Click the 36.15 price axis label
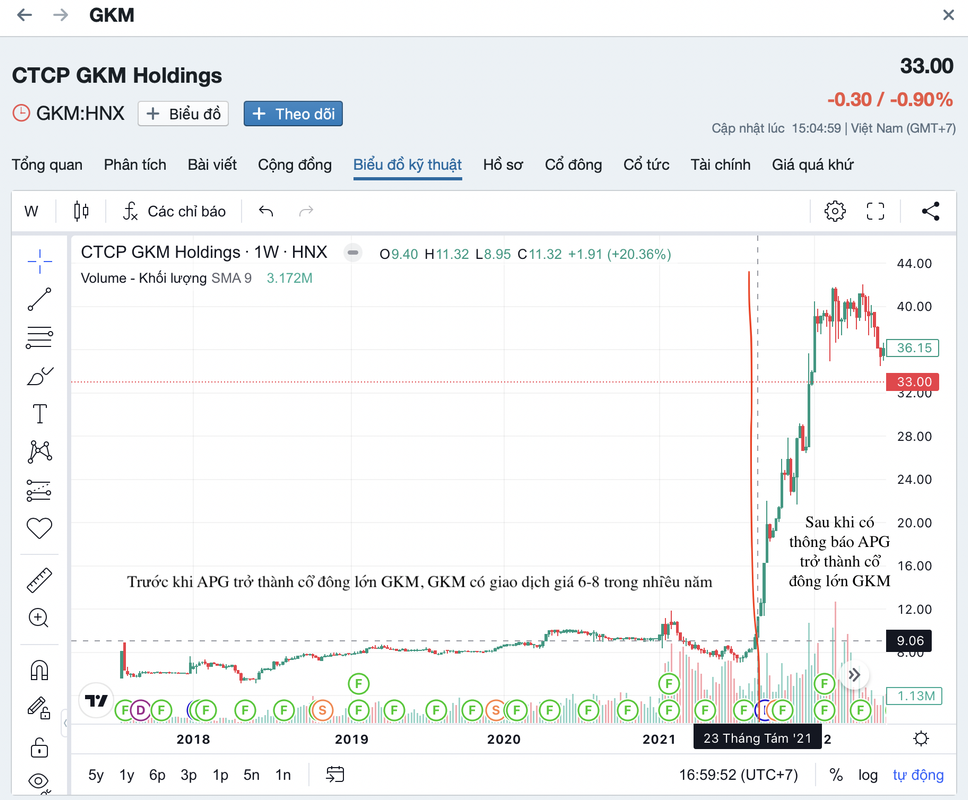Screen dimensions: 968x800 [913, 348]
